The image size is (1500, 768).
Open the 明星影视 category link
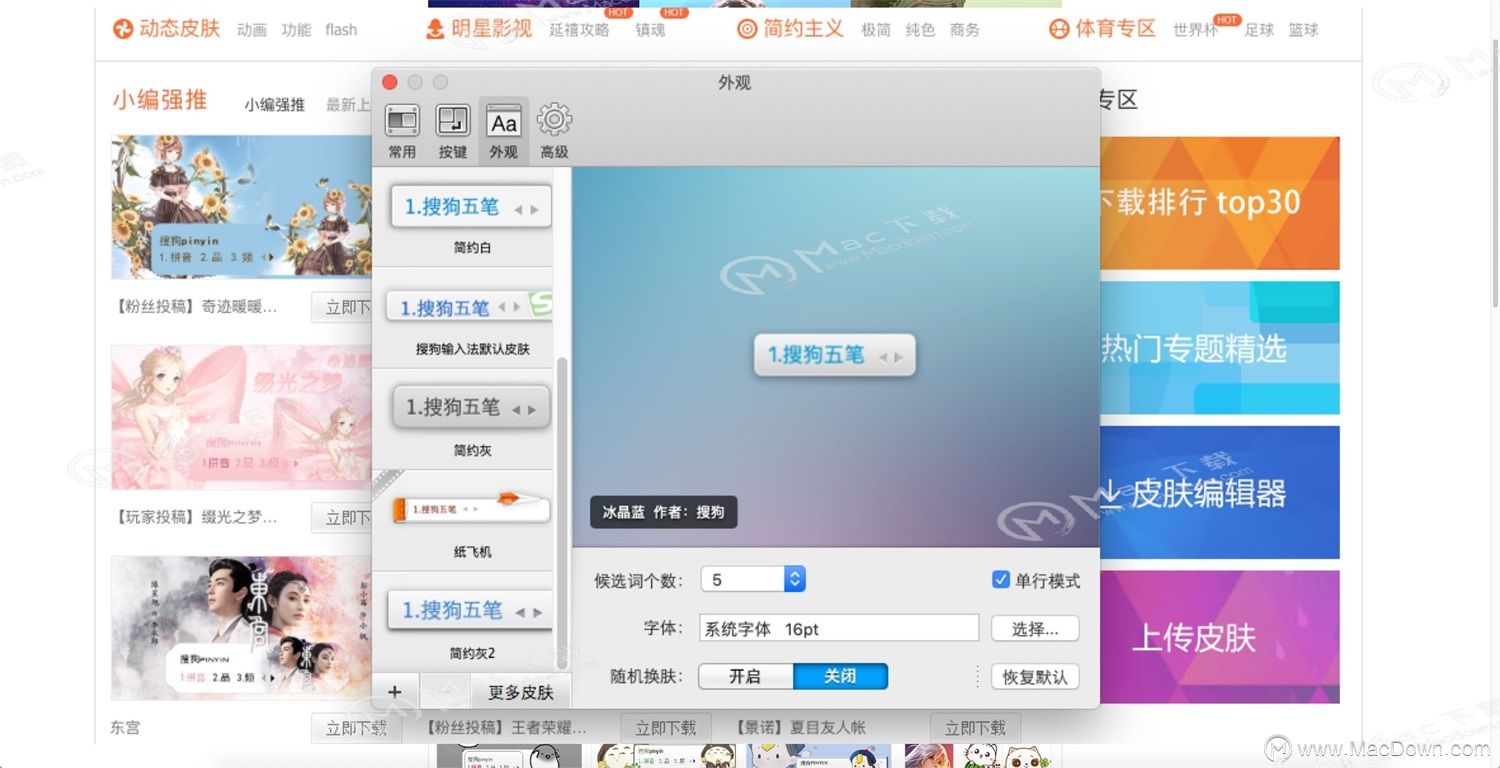tap(492, 29)
